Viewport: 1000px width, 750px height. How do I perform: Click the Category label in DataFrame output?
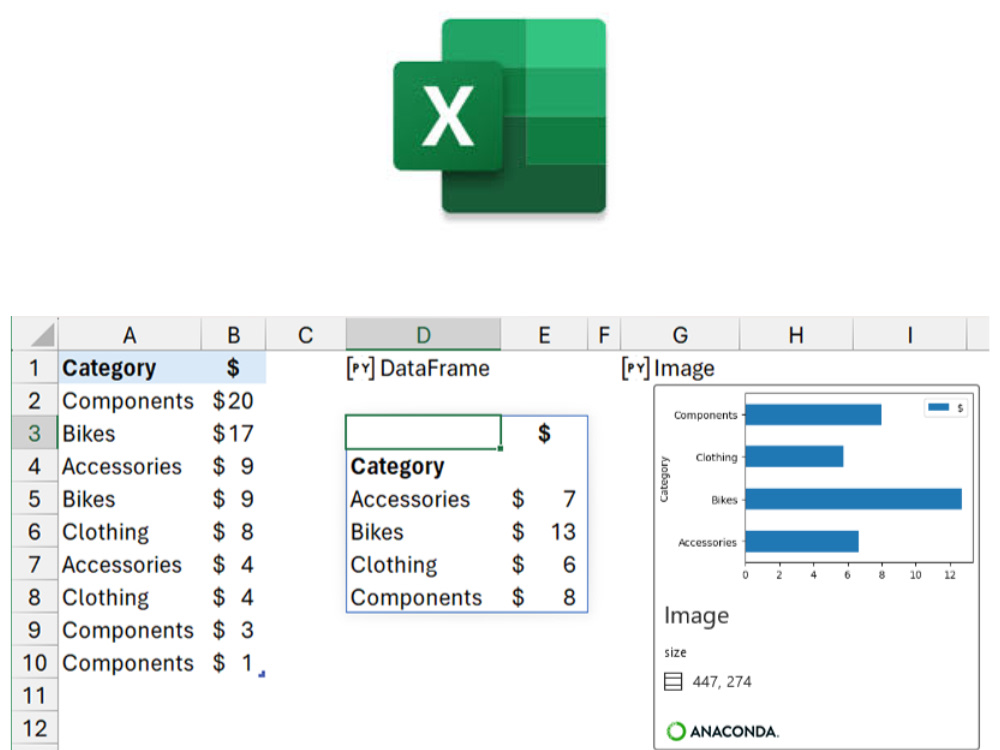[x=423, y=466]
